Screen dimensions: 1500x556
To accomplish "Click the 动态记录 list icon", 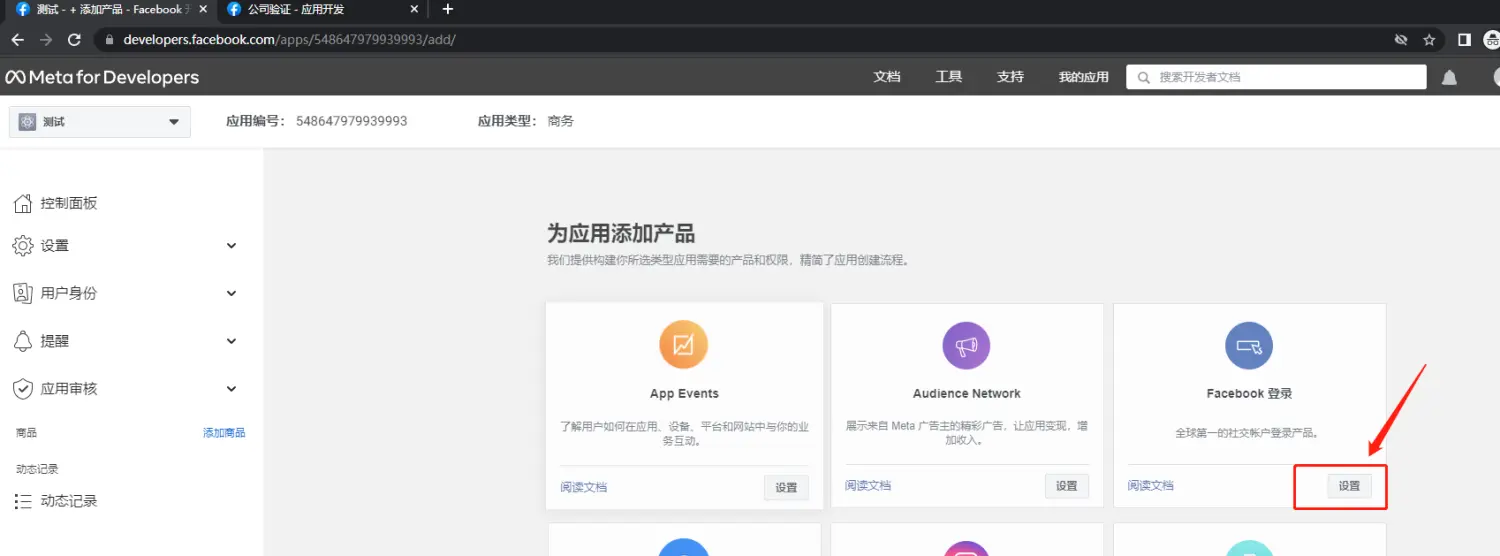I will coord(23,501).
